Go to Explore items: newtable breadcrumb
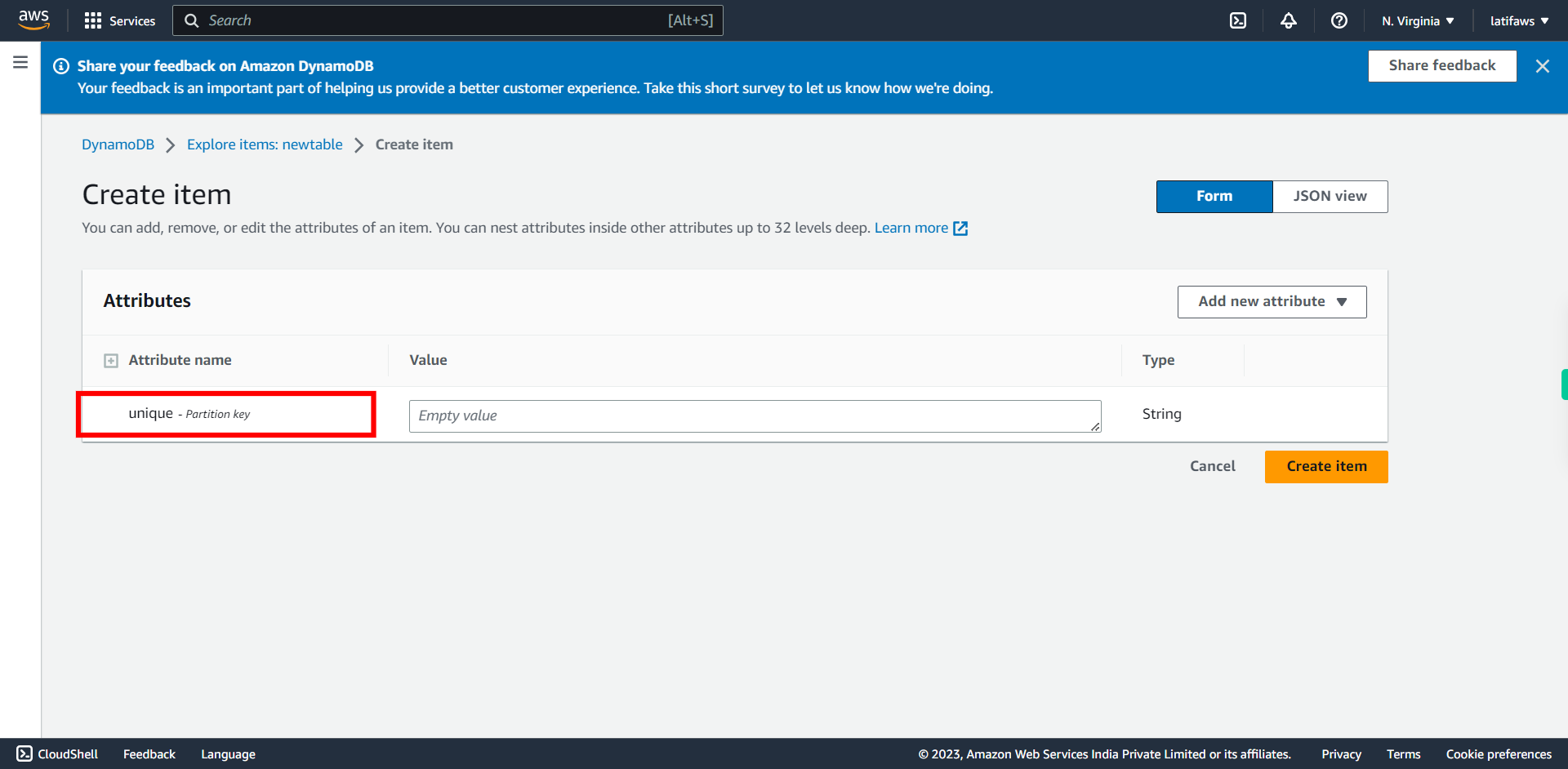 point(265,144)
